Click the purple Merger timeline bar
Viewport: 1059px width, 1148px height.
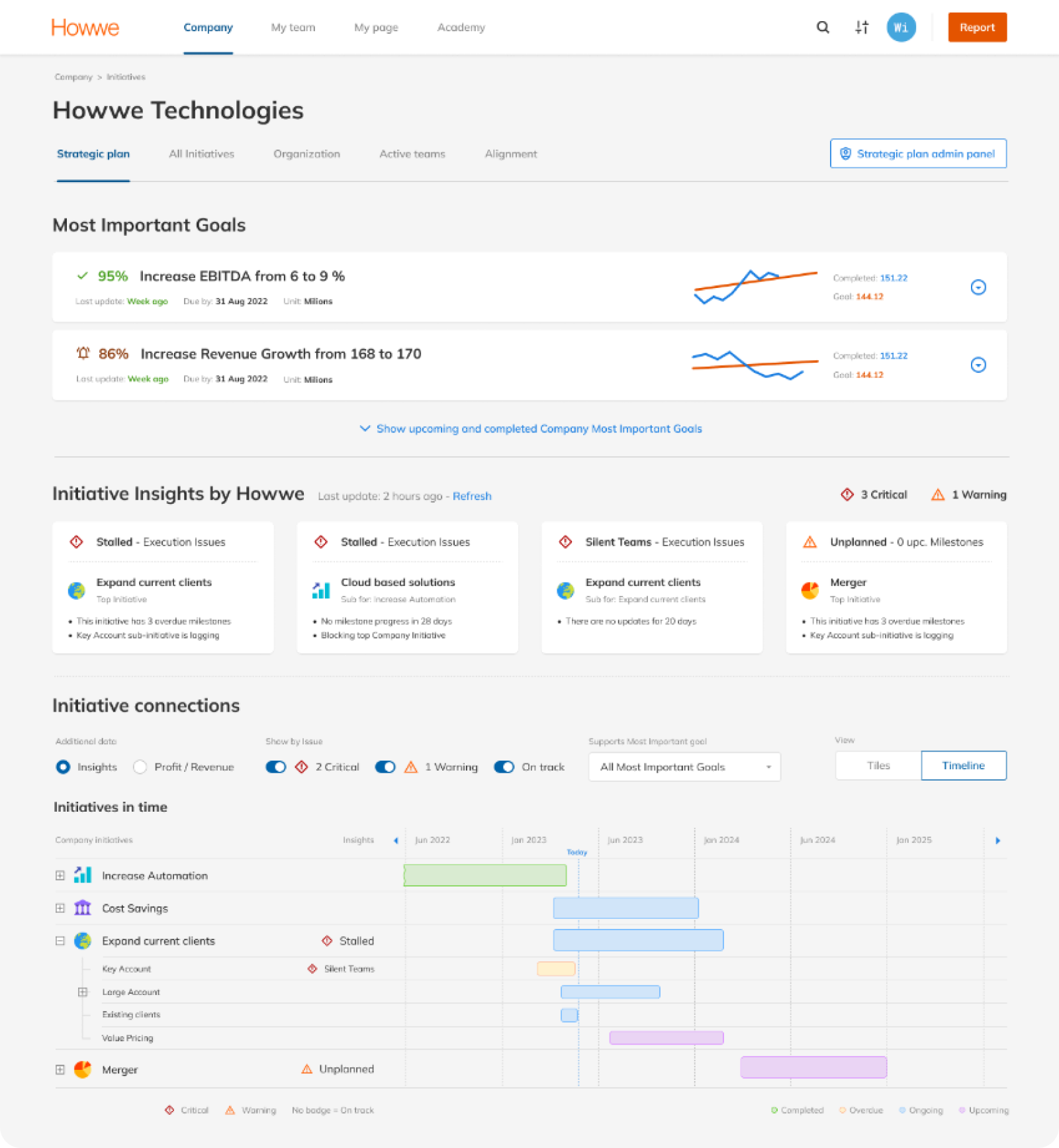click(813, 1067)
